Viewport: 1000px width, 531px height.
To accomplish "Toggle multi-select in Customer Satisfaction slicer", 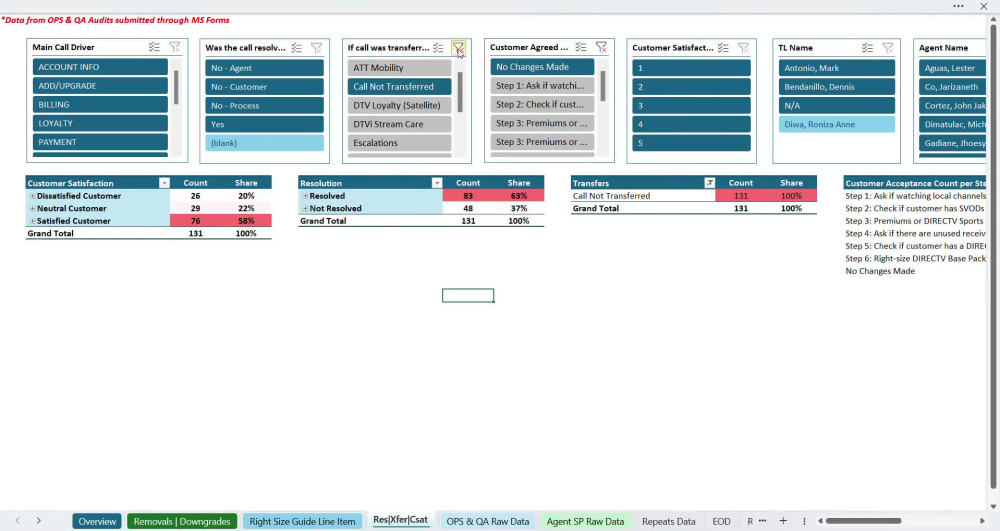I will [723, 48].
